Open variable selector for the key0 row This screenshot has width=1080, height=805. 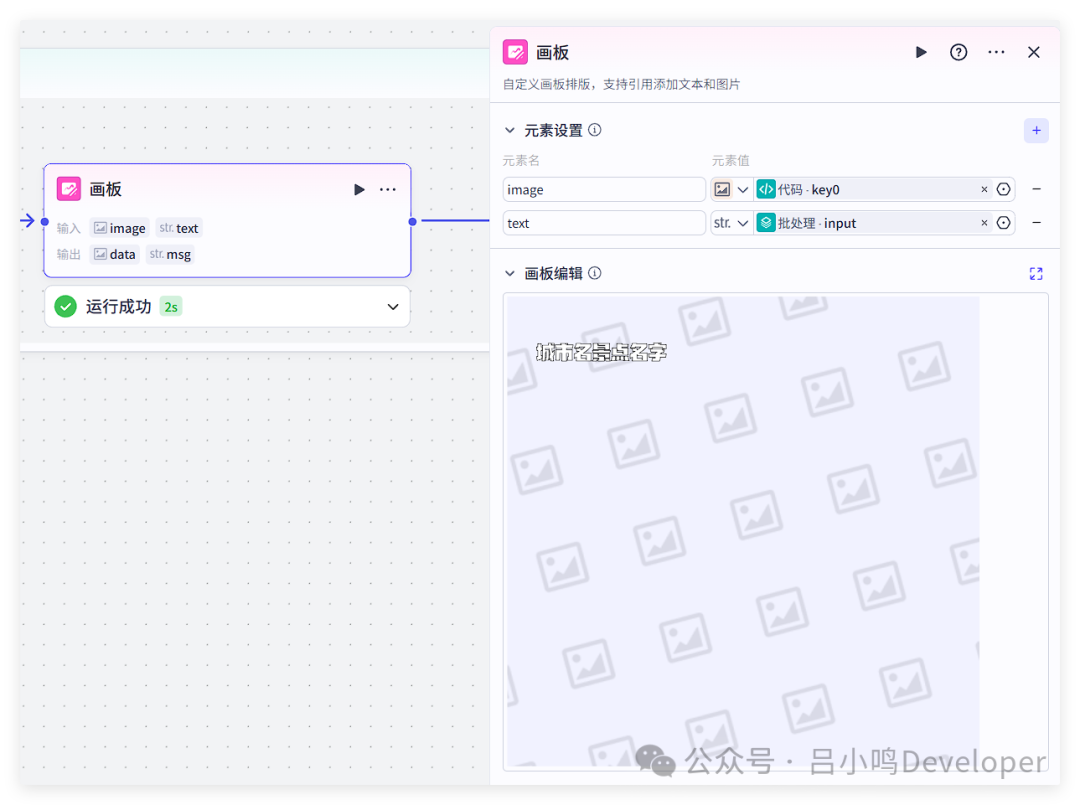1004,189
